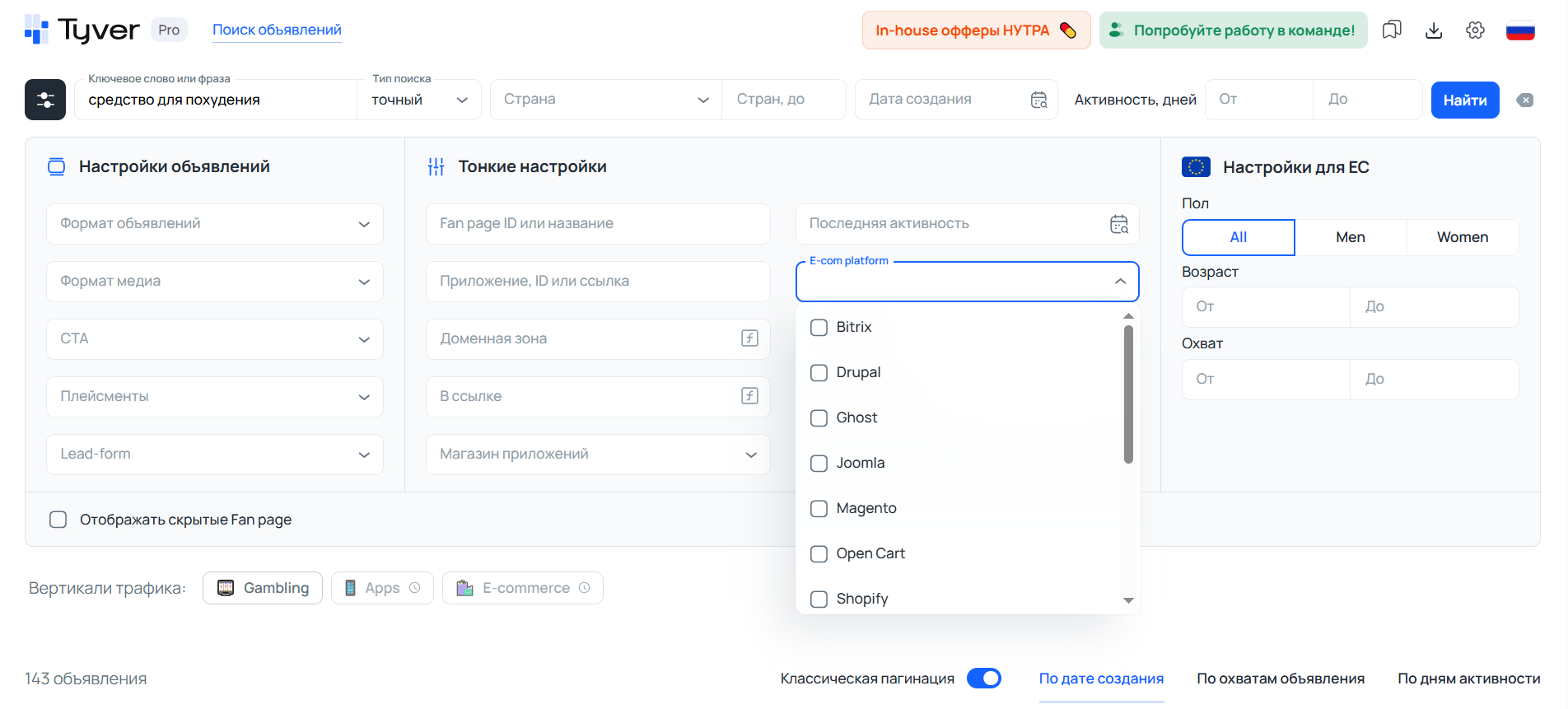
Task: Click the EU flag icon
Action: 1196,167
